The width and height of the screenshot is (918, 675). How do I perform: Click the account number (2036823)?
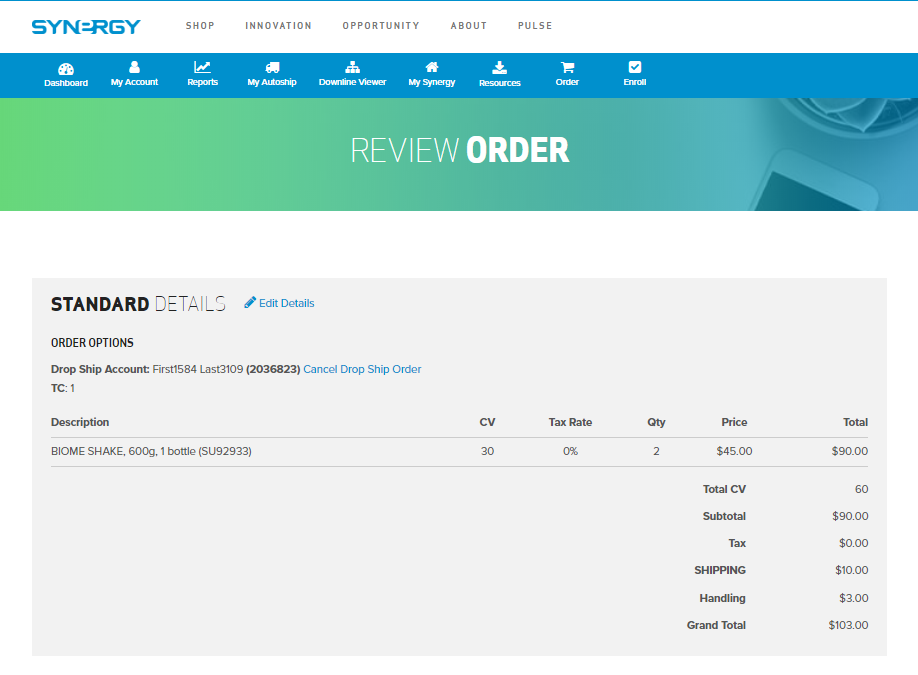pos(273,369)
